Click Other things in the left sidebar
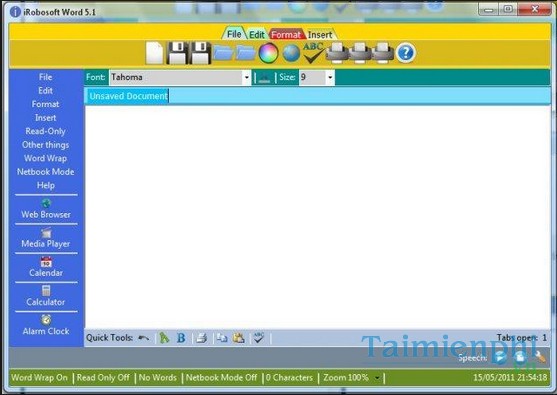 pyautogui.click(x=45, y=145)
